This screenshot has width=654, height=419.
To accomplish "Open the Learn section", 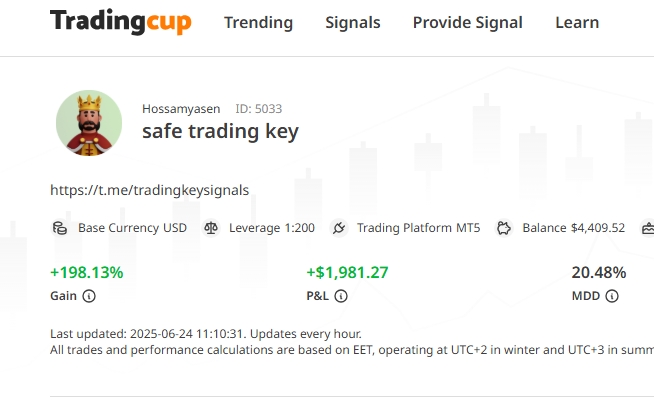I will [577, 23].
